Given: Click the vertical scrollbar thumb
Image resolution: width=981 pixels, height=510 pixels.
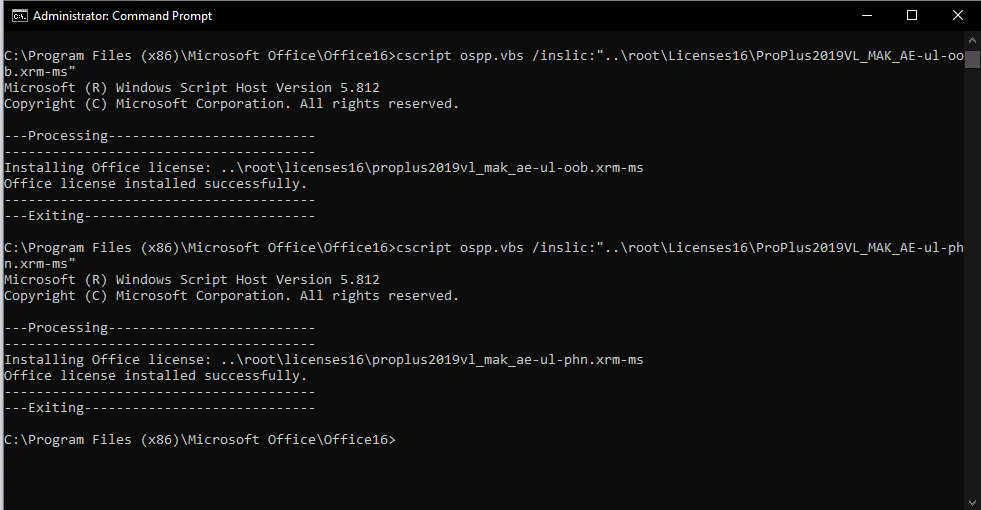Looking at the screenshot, I should coord(972,59).
